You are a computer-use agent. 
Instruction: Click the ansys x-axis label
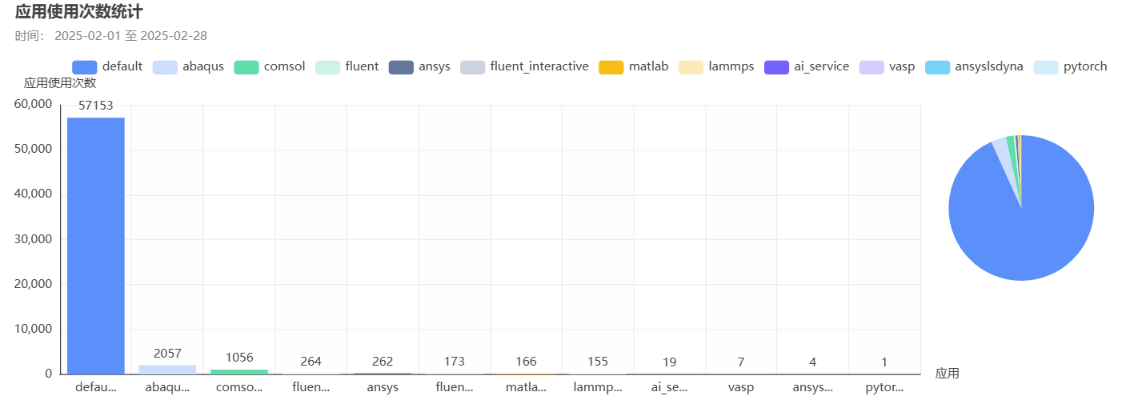[x=383, y=388]
